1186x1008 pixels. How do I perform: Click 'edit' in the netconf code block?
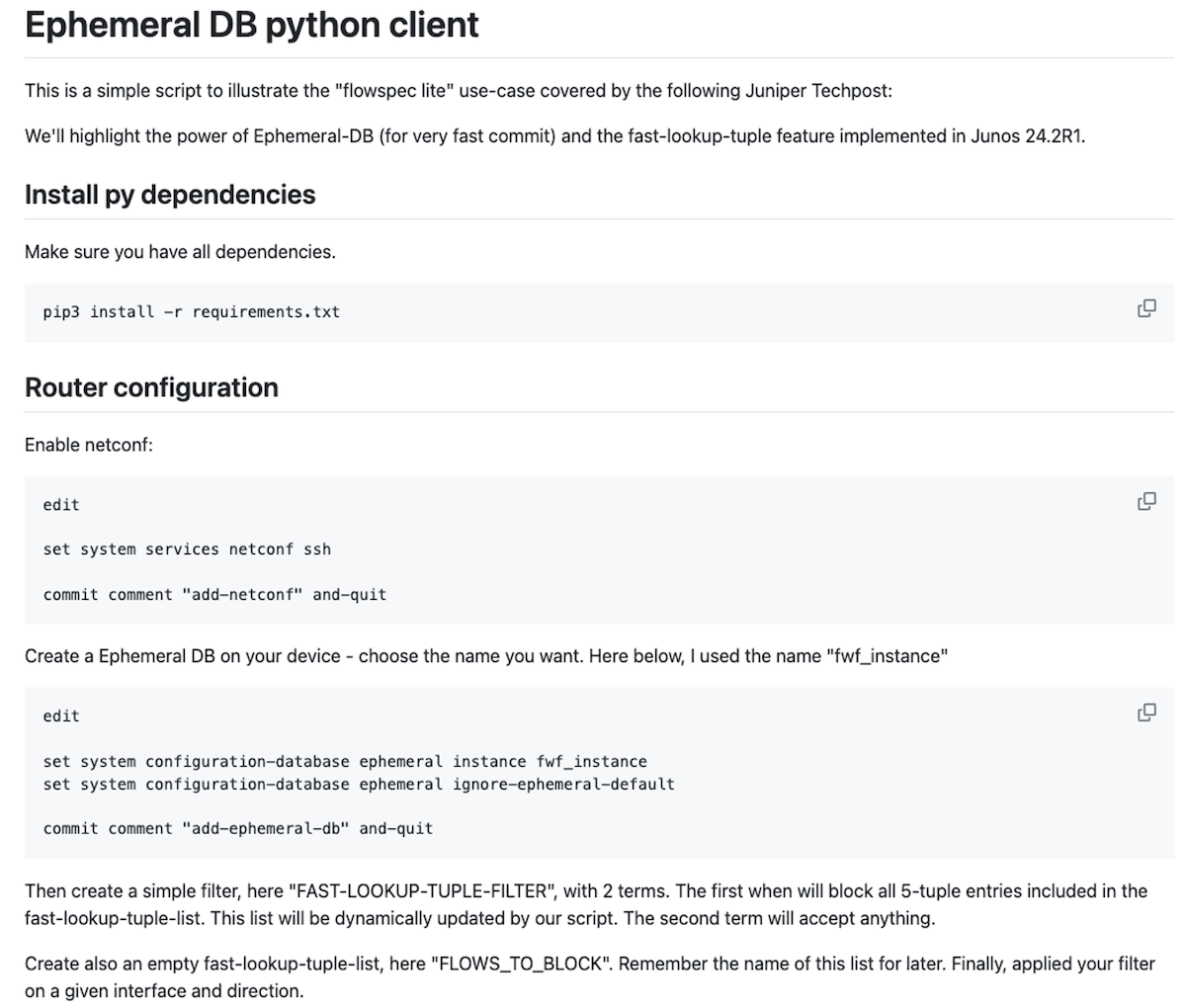pyautogui.click(x=61, y=505)
